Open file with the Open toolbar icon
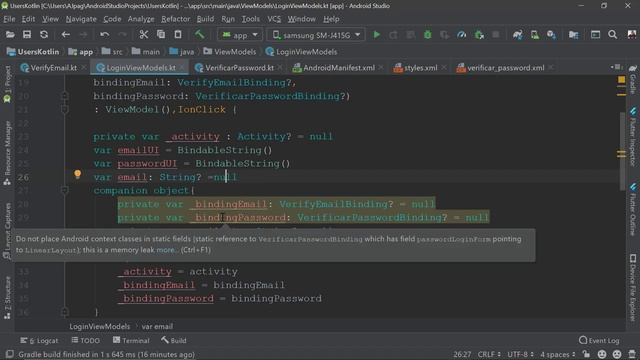 pos(10,35)
